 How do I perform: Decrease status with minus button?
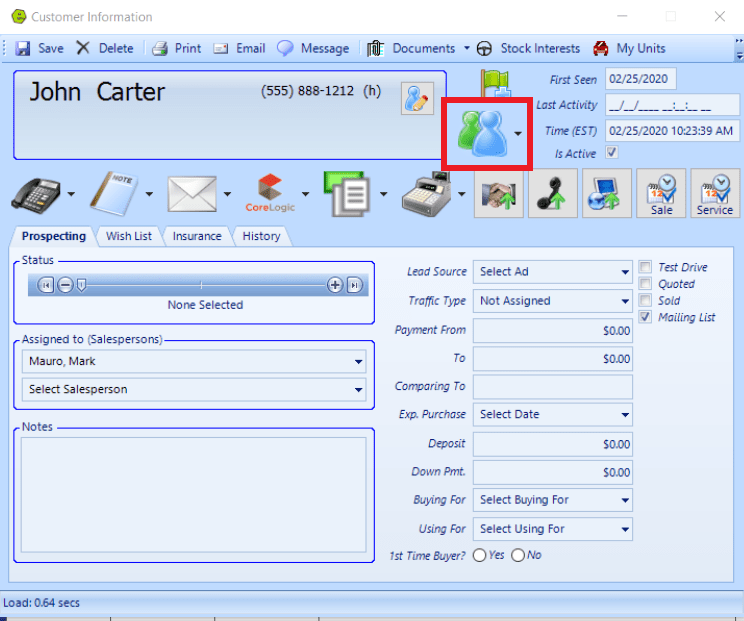(65, 285)
